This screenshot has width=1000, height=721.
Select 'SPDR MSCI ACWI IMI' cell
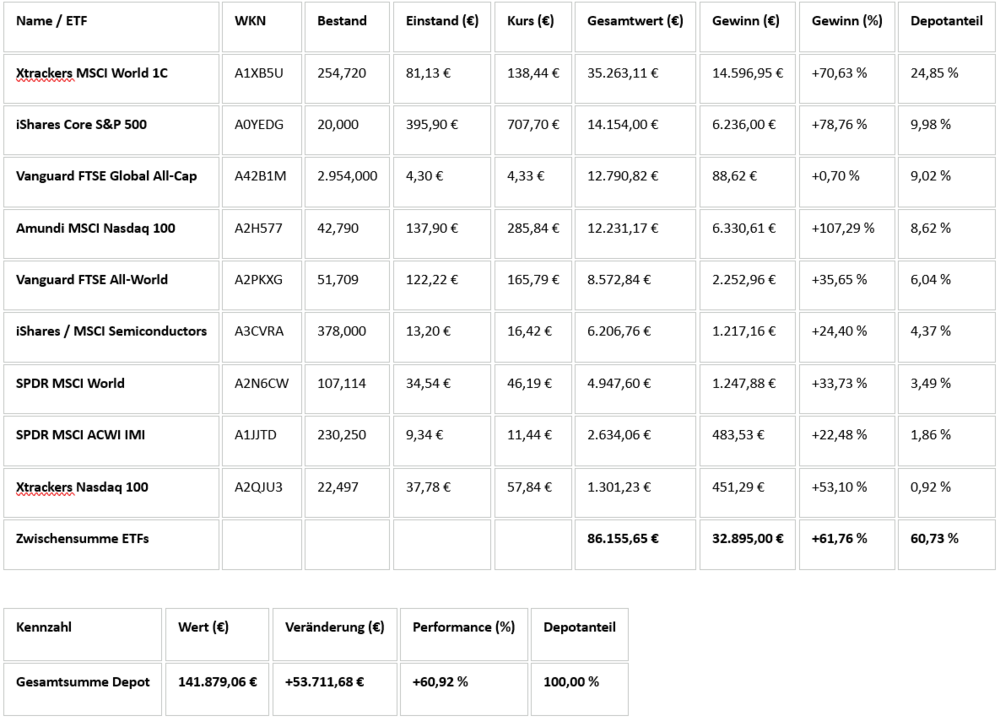pyautogui.click(x=111, y=441)
